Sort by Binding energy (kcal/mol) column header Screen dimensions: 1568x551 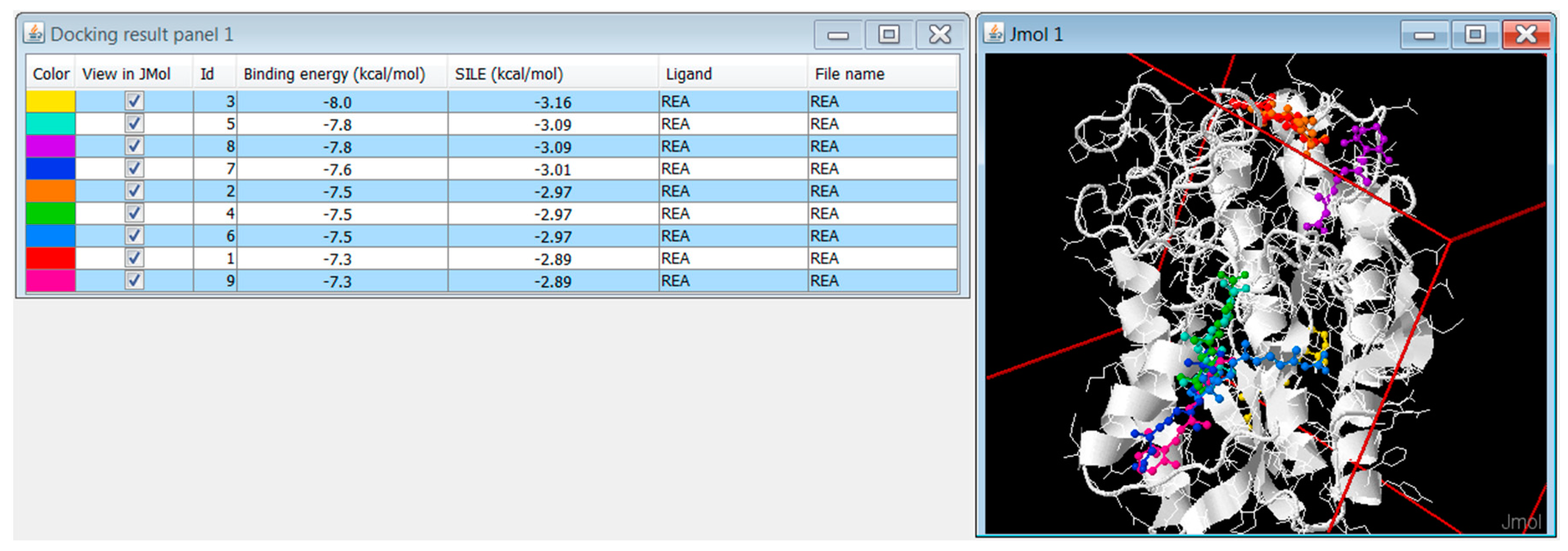342,74
